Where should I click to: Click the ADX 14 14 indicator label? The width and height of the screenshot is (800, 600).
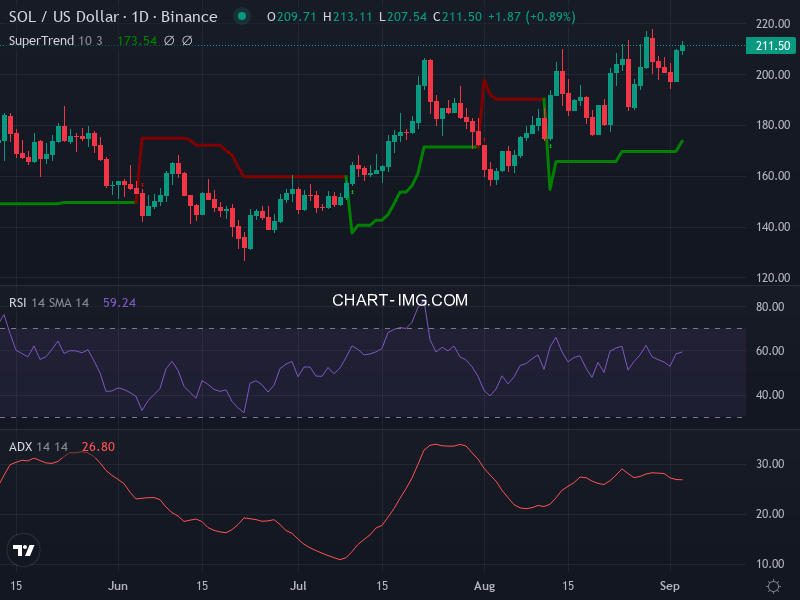click(x=38, y=446)
